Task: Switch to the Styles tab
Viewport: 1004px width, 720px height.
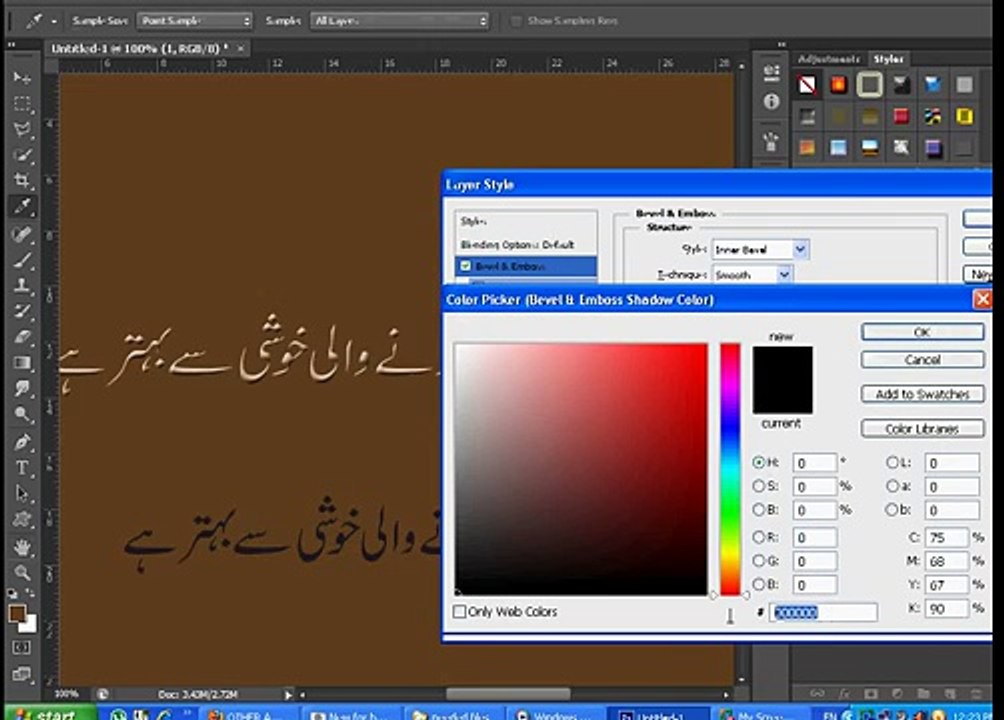Action: [888, 59]
